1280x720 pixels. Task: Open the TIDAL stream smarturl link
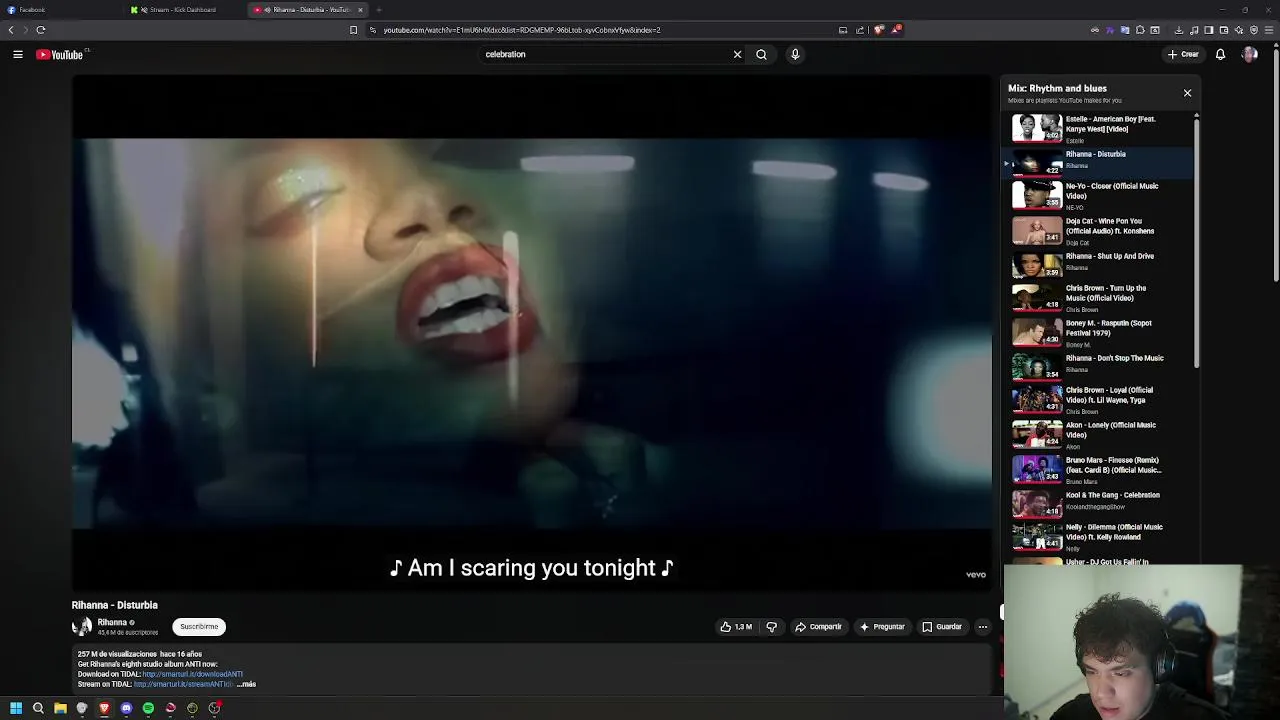click(x=183, y=684)
